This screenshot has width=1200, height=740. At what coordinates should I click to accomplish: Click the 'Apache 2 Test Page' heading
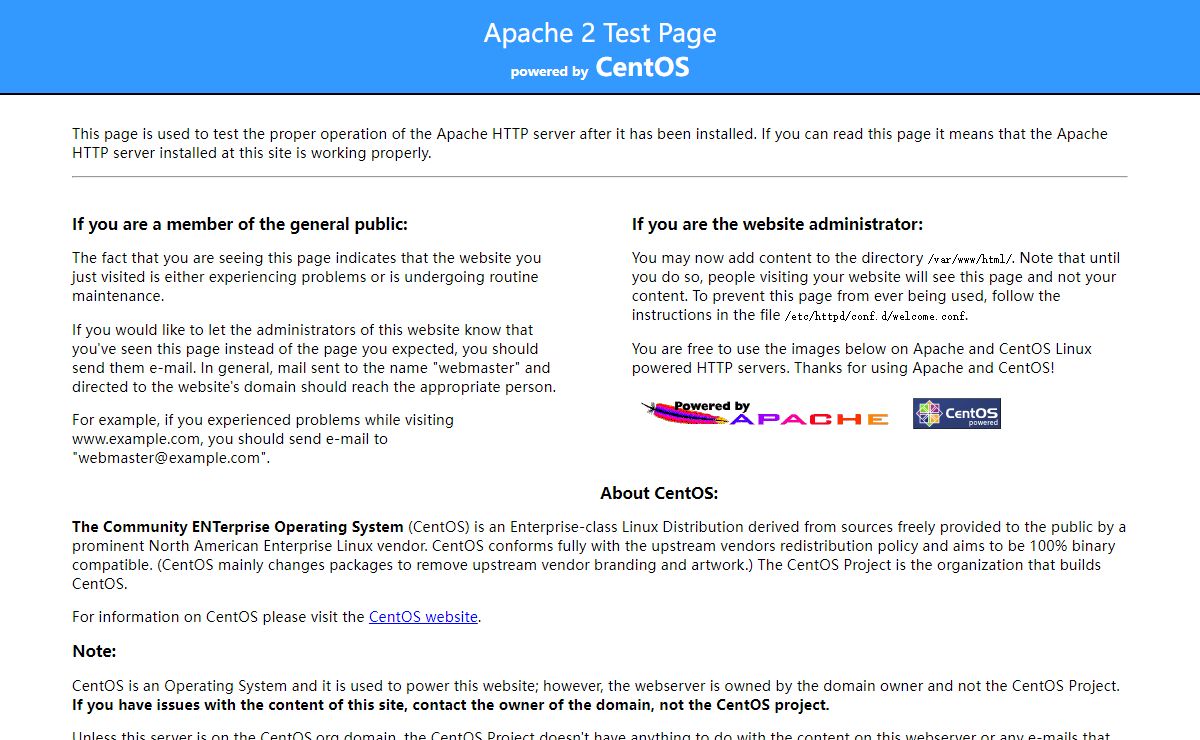pyautogui.click(x=600, y=32)
